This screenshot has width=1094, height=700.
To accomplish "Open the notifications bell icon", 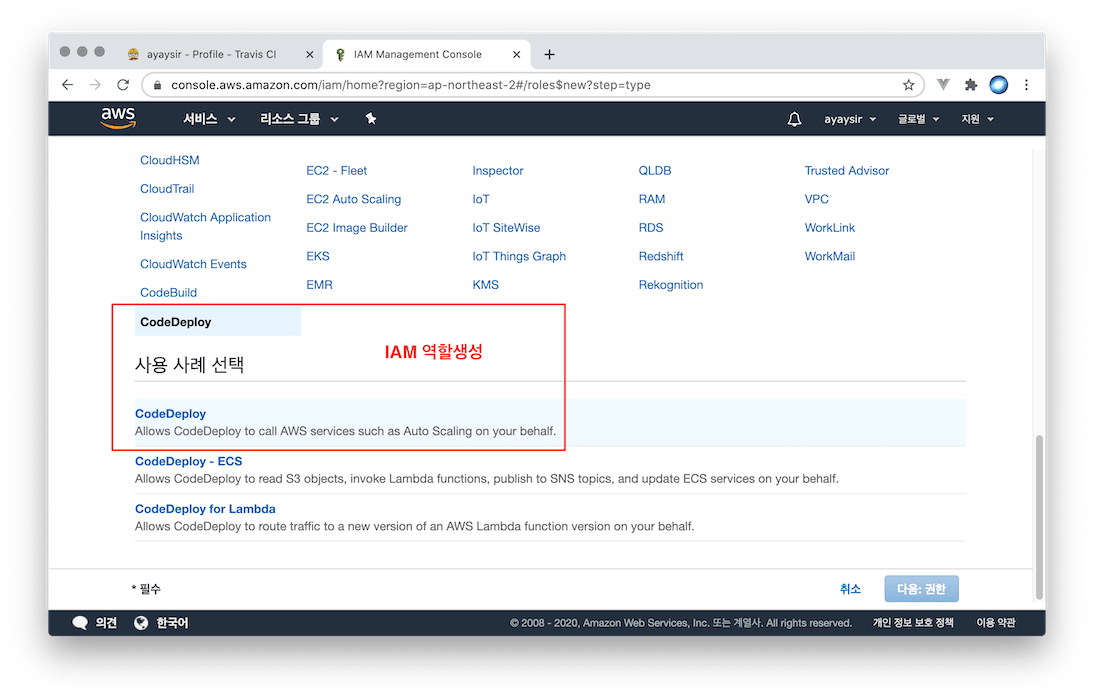I will 794,119.
